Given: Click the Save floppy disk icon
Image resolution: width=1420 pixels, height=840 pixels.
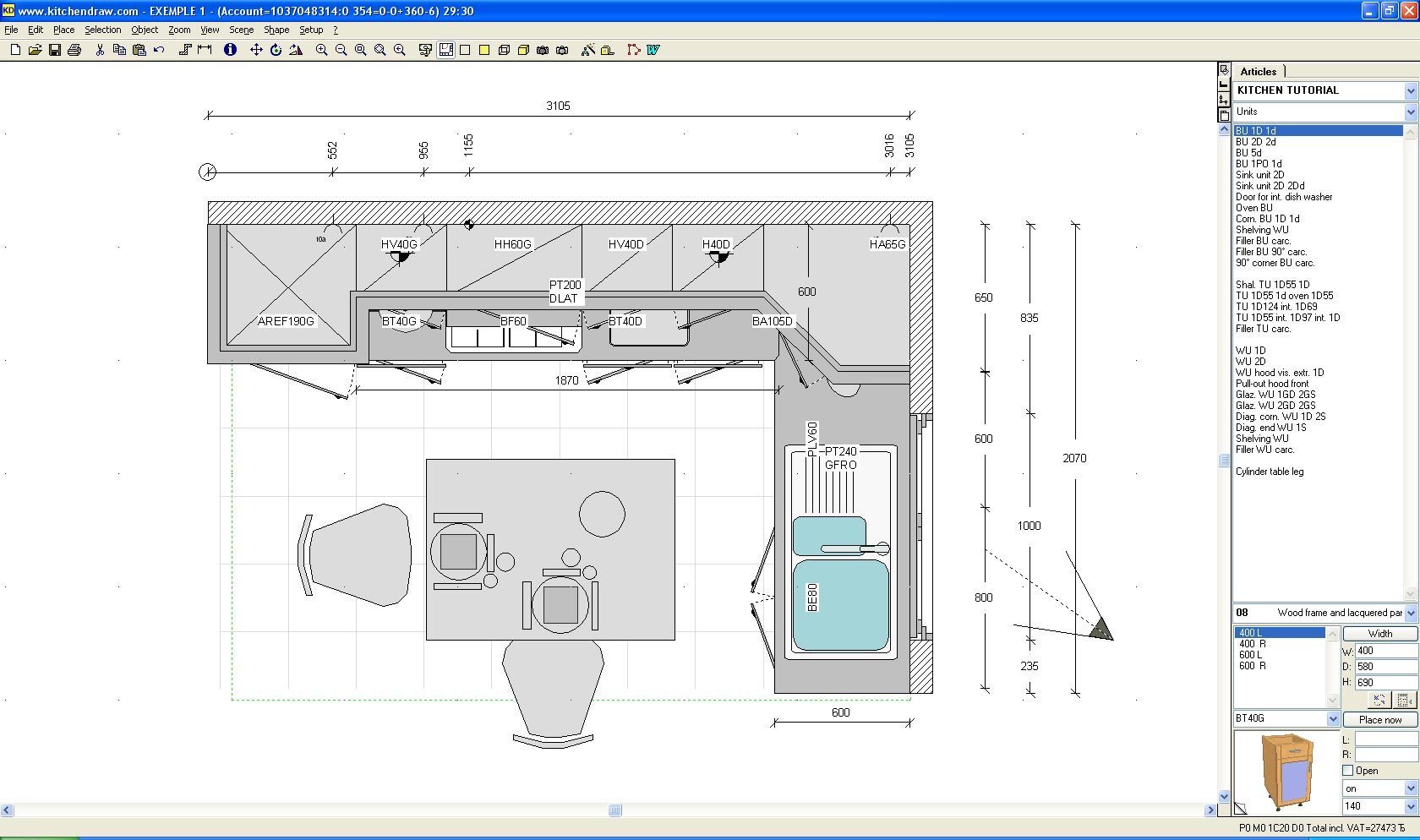Looking at the screenshot, I should (x=55, y=50).
